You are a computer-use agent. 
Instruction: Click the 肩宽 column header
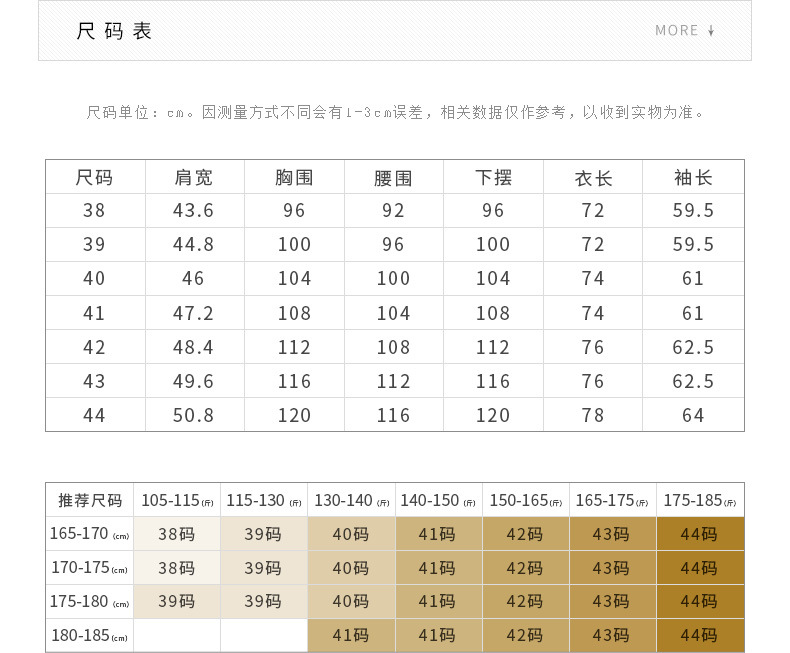click(194, 178)
